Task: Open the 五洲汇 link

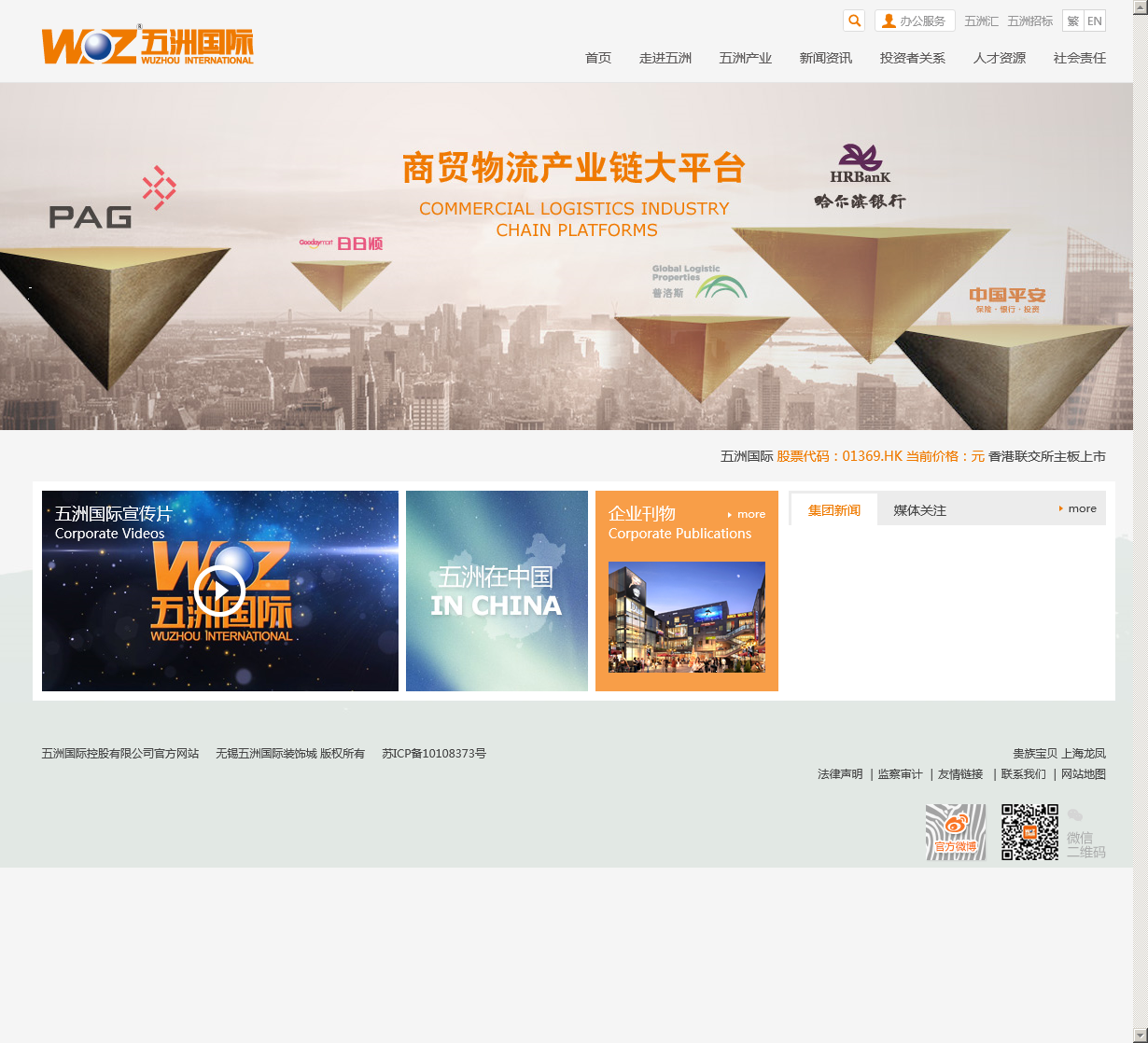Action: click(x=981, y=21)
